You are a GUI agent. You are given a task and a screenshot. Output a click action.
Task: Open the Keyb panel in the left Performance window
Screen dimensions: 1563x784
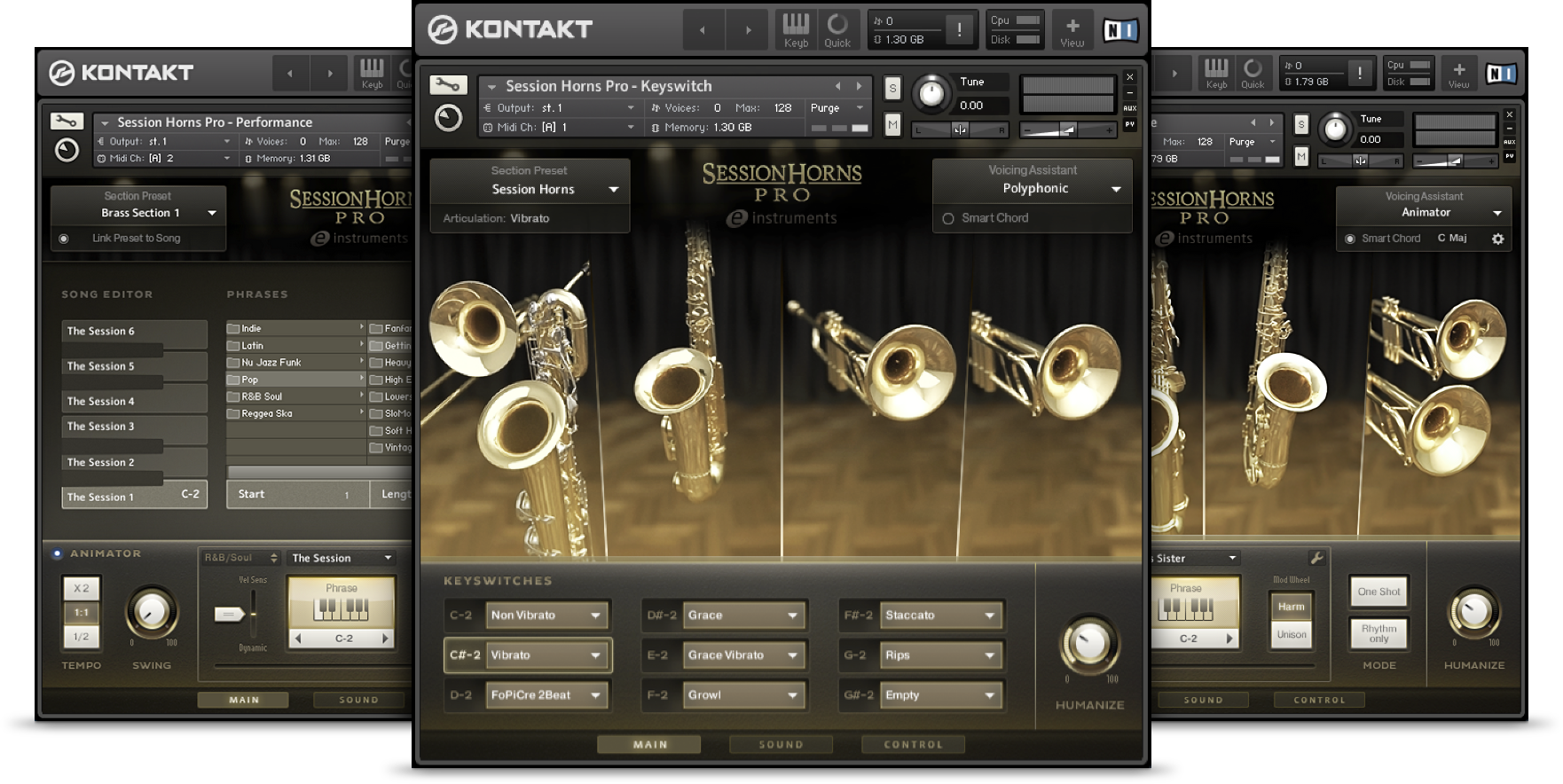pos(372,73)
